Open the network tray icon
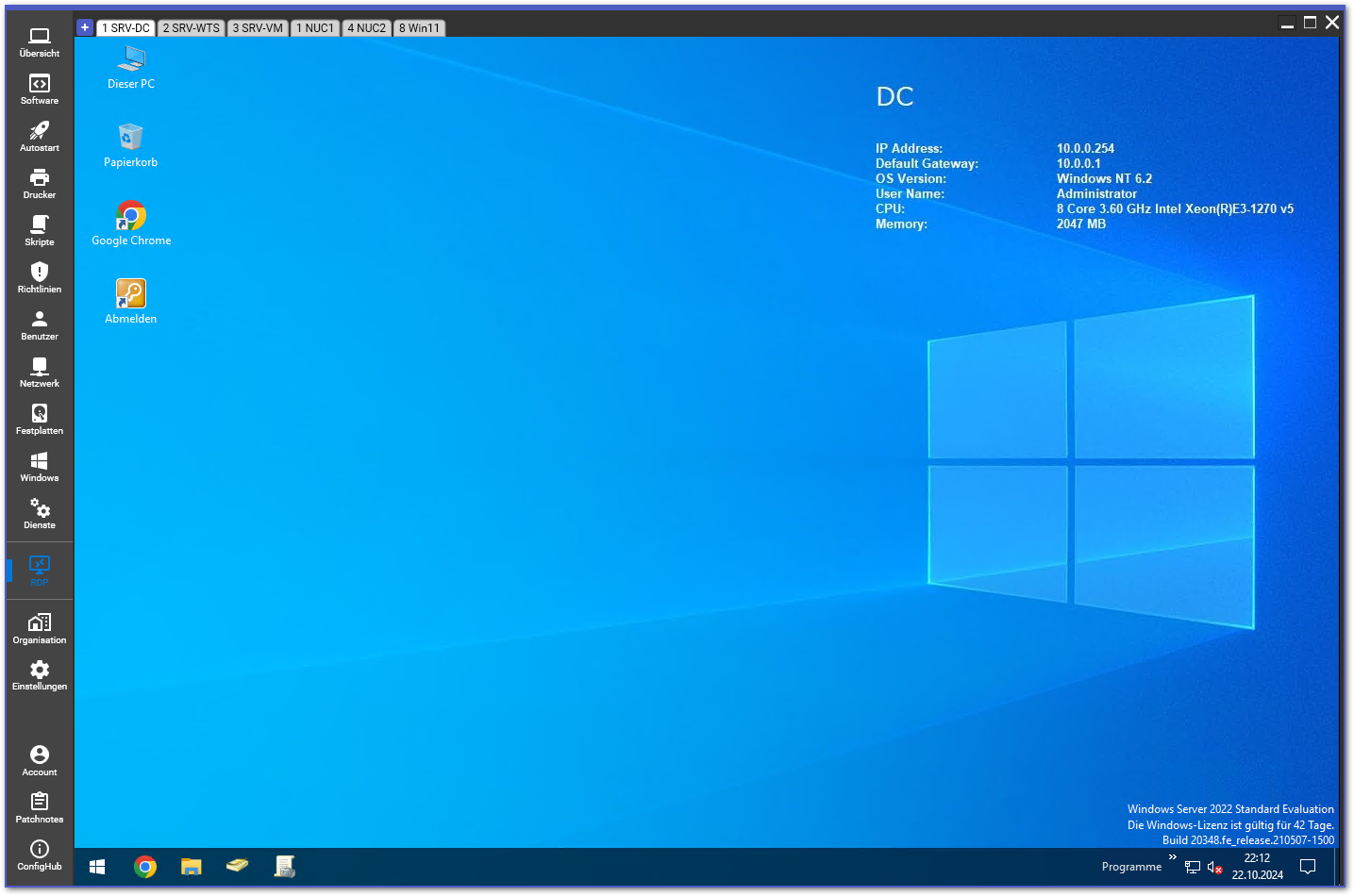 pyautogui.click(x=1193, y=868)
